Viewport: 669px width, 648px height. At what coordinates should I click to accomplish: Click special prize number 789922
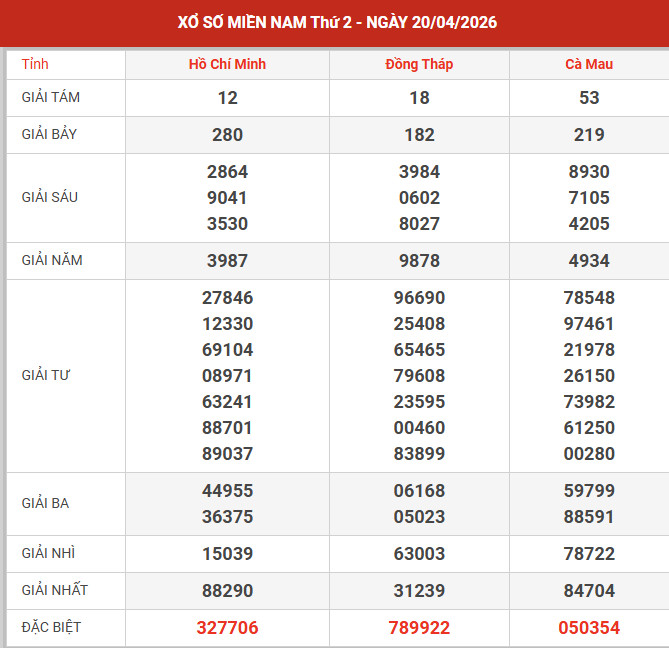click(419, 627)
